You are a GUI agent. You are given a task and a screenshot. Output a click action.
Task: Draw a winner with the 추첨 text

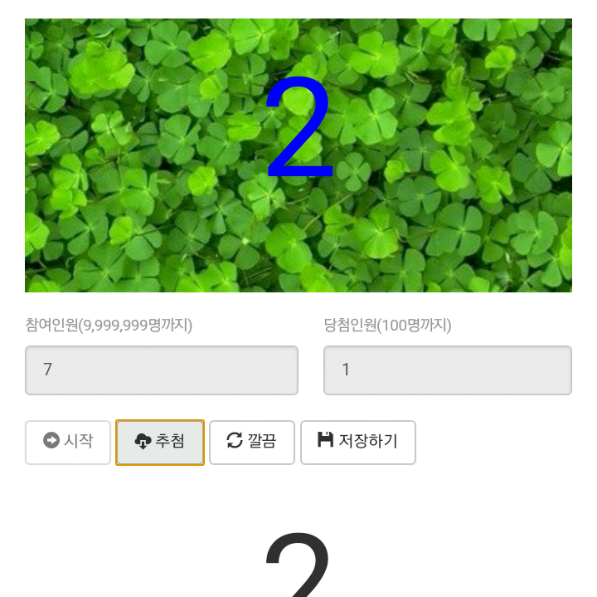click(170, 441)
